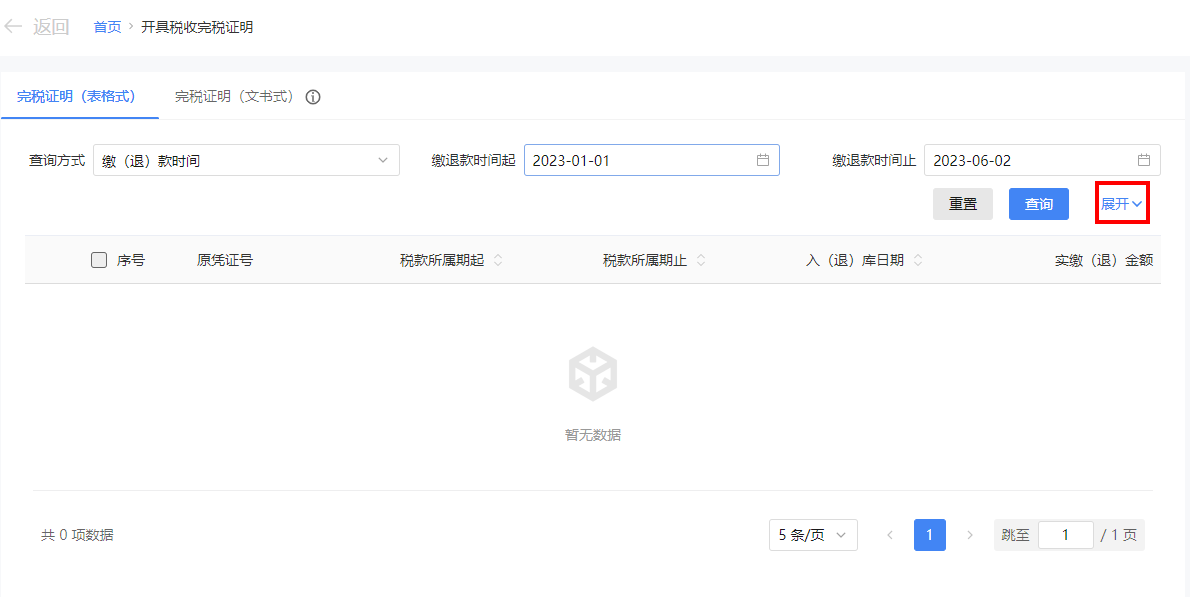Click the 查询 button
This screenshot has height=597, width=1190.
(x=1038, y=204)
